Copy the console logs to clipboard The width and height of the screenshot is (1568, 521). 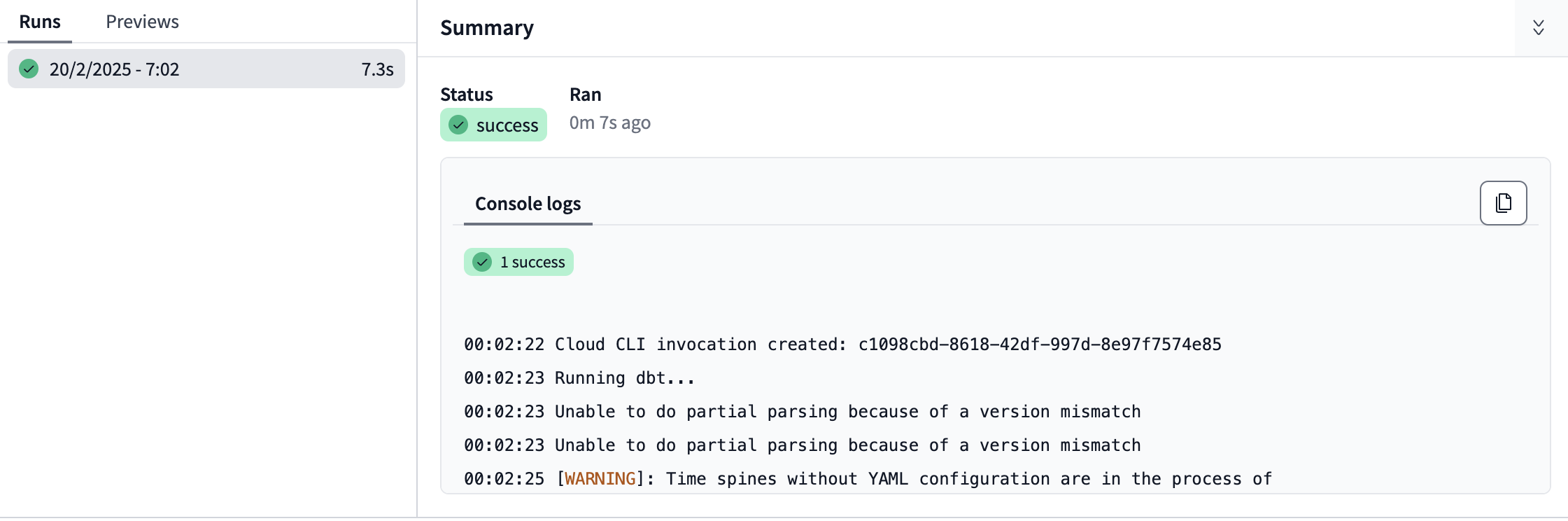coord(1503,203)
